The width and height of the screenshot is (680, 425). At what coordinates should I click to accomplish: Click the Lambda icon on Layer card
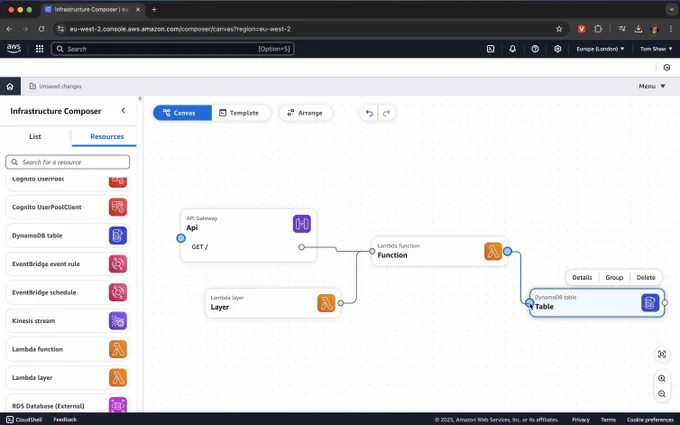(326, 303)
